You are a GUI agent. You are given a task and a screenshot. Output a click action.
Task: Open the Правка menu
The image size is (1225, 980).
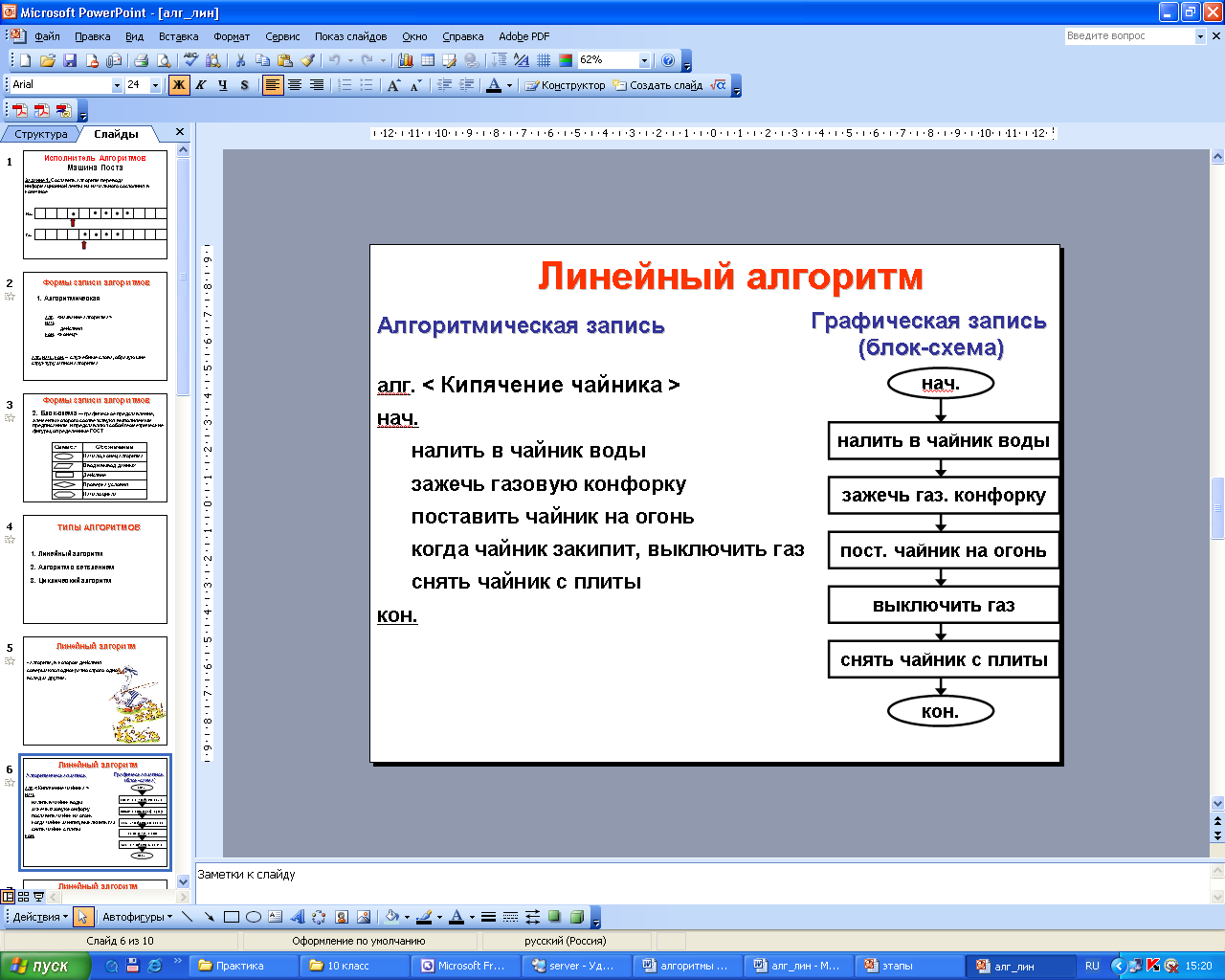point(92,36)
